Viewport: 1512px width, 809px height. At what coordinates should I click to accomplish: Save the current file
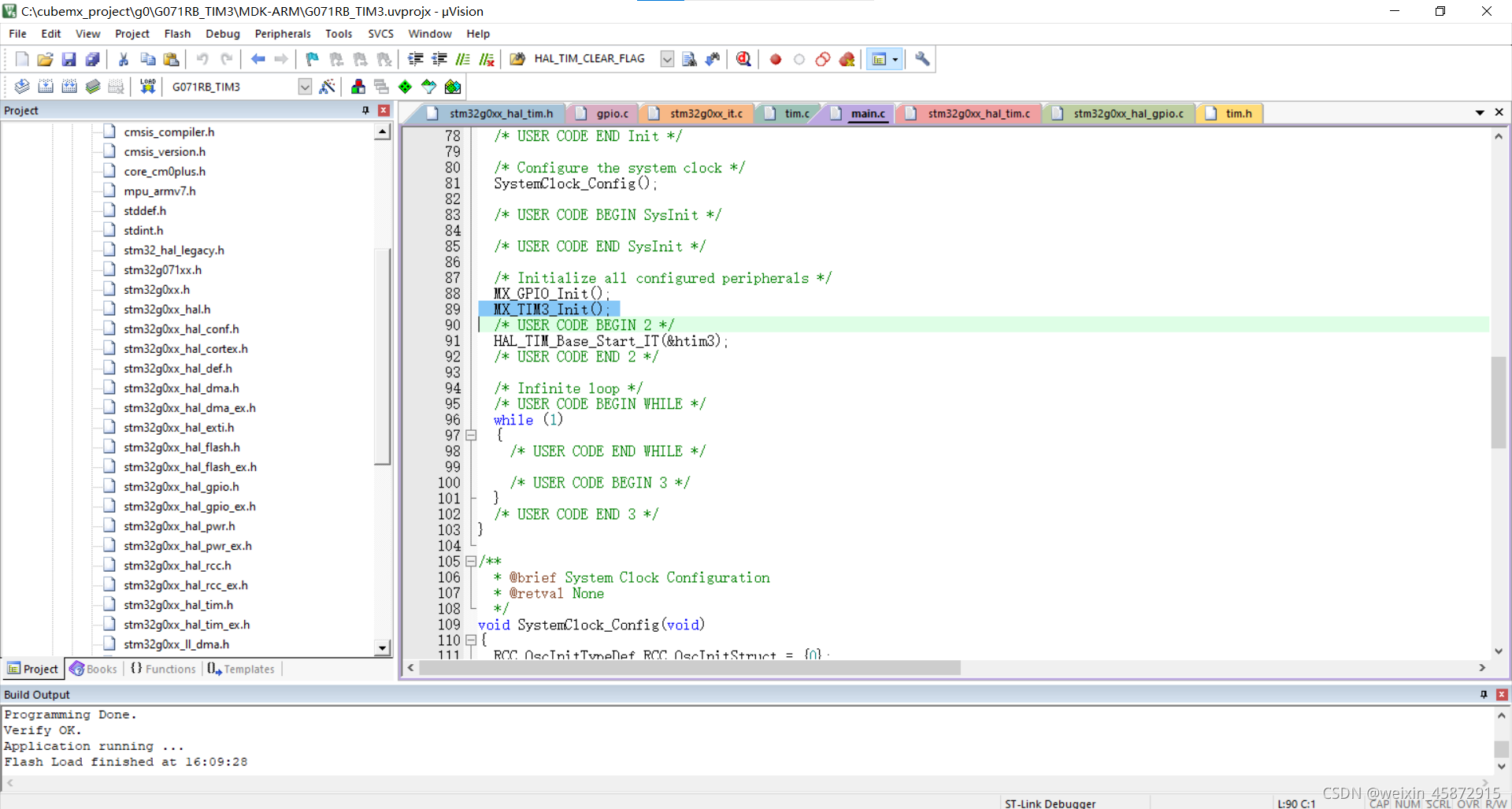click(69, 59)
